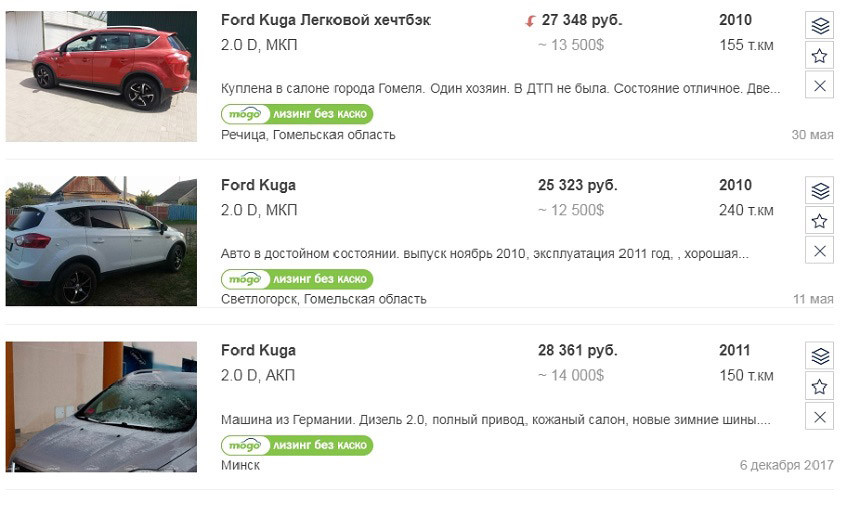
Task: Remove the 28 361 руб. listing with X
Action: tap(820, 416)
